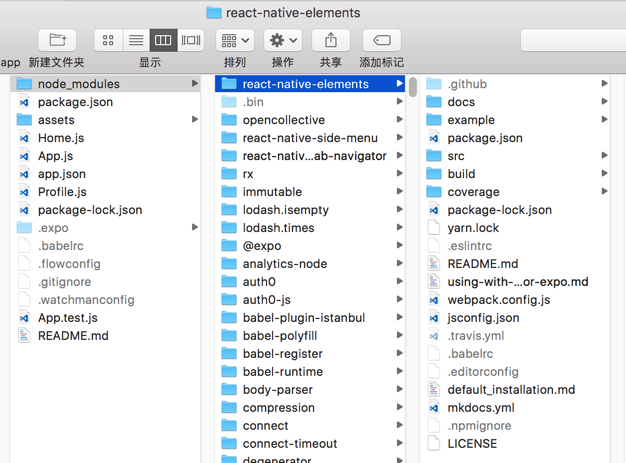Open the .bin folder

(310, 102)
